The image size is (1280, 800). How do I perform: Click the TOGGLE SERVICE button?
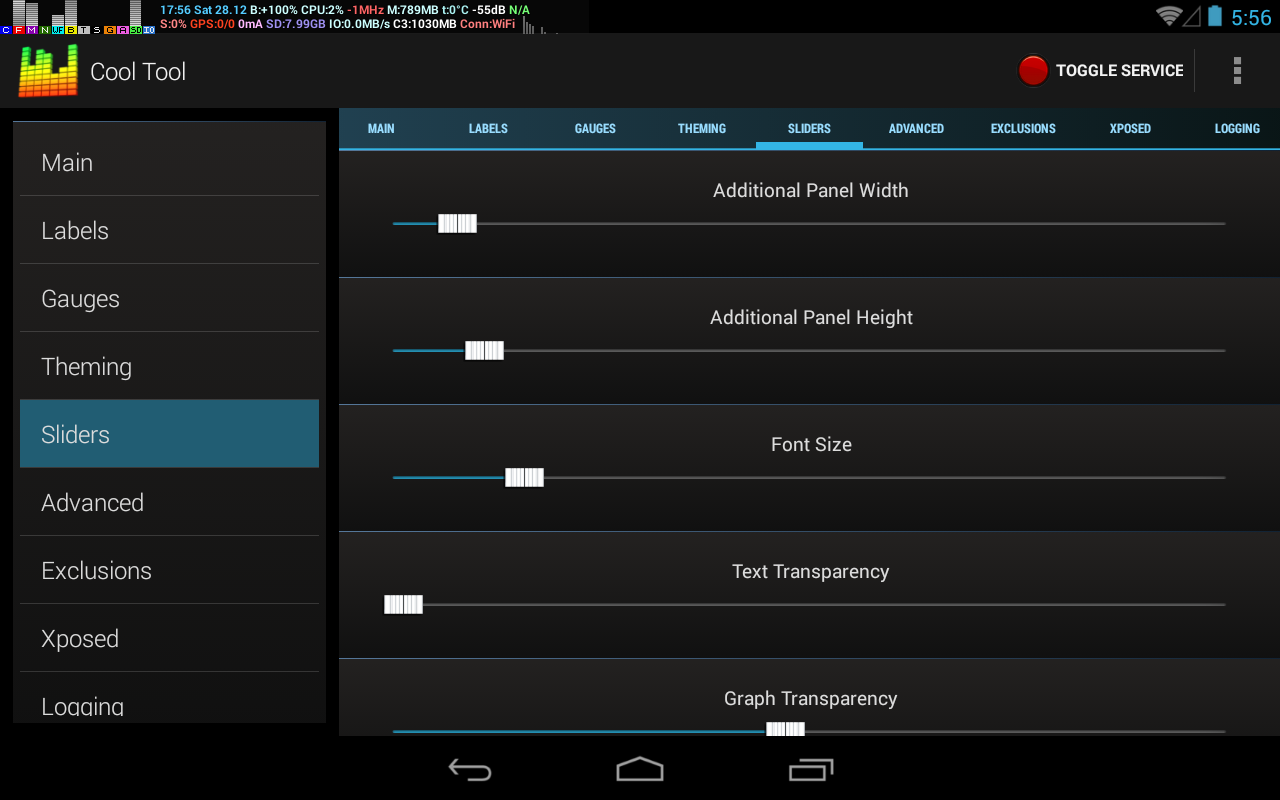[1101, 70]
